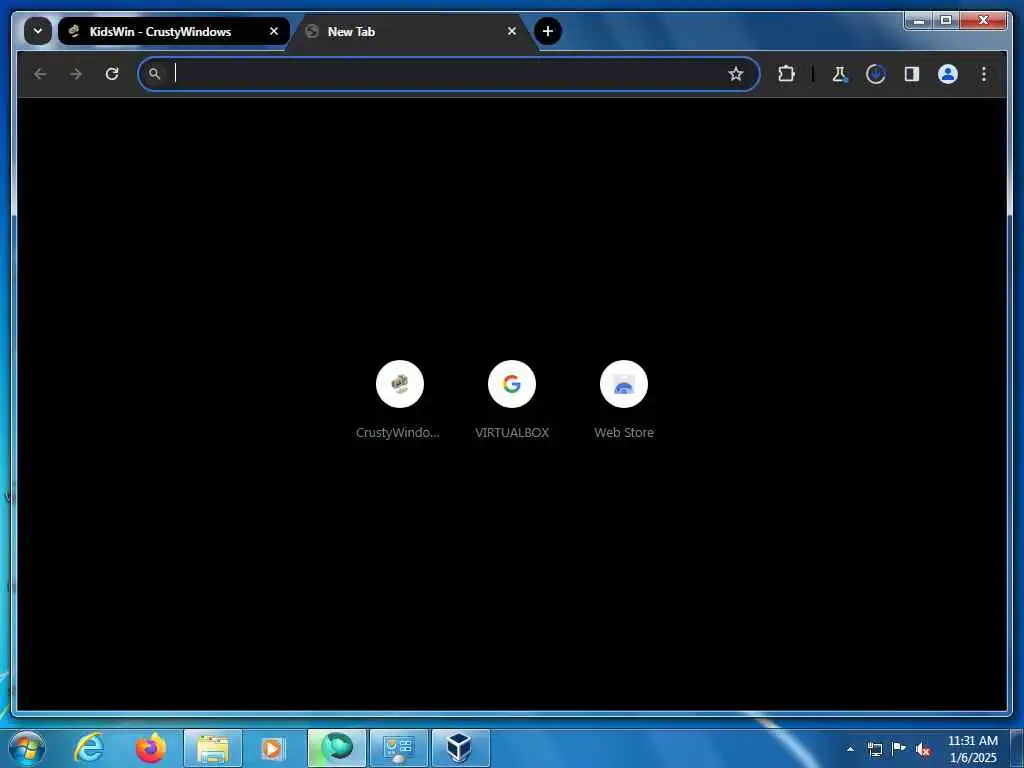1024x768 pixels.
Task: Open a new tab with plus button
Action: [548, 31]
